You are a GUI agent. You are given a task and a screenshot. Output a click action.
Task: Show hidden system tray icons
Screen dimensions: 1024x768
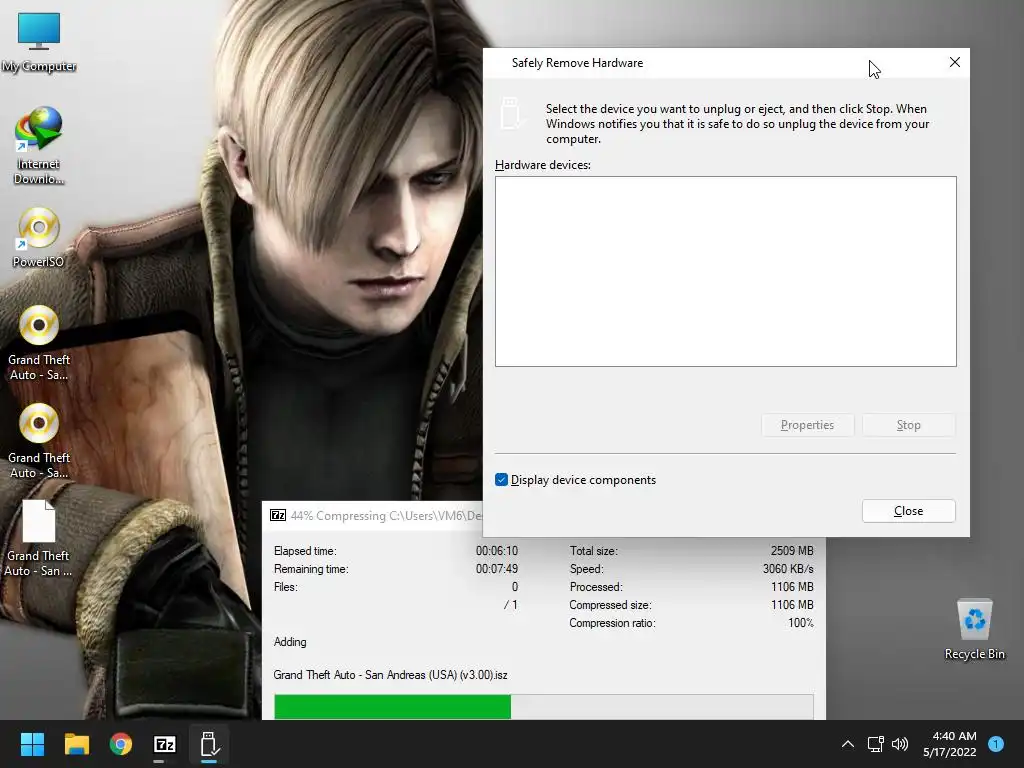coord(848,744)
